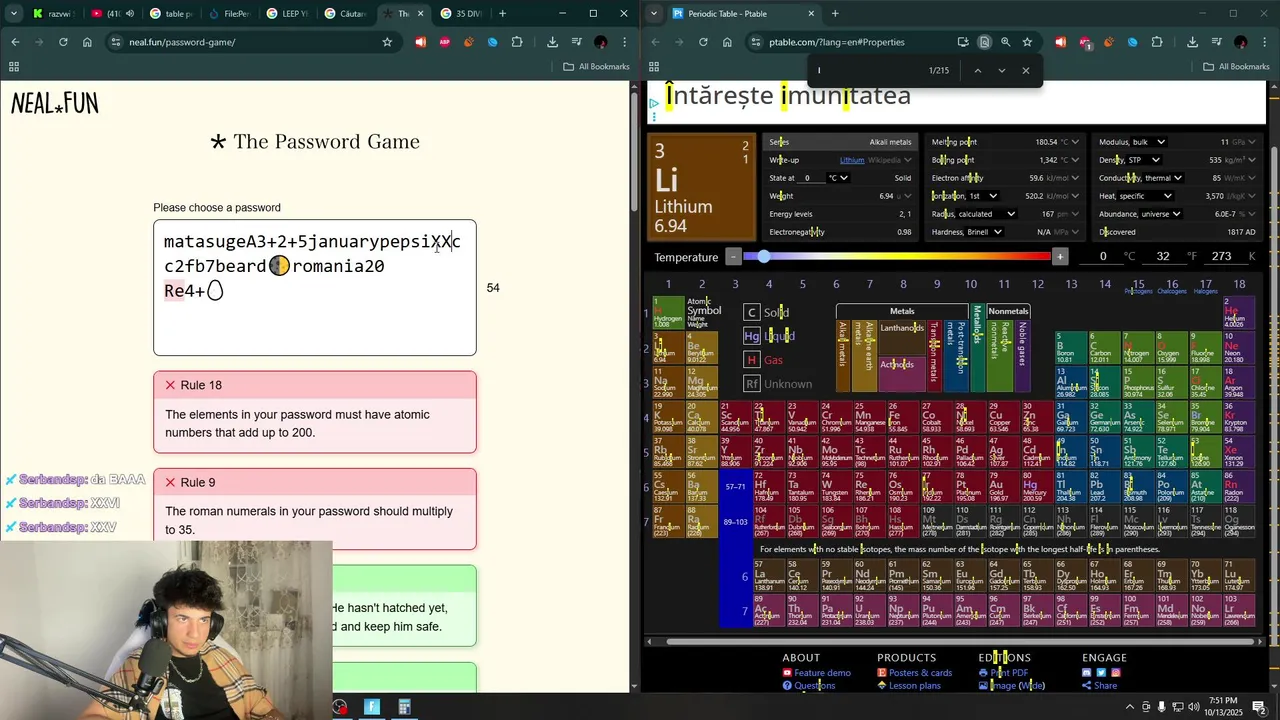The image size is (1280, 720).
Task: Toggle Solid state legend box
Action: click(752, 312)
